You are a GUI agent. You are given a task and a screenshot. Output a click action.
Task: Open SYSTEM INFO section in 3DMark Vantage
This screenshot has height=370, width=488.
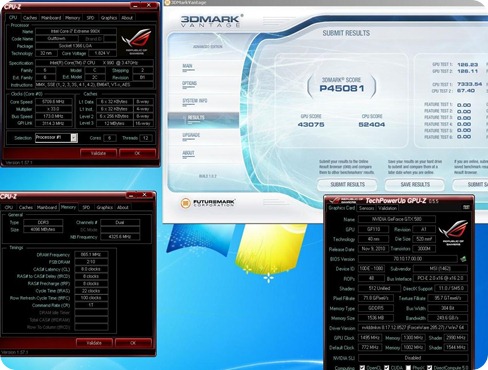coord(195,101)
